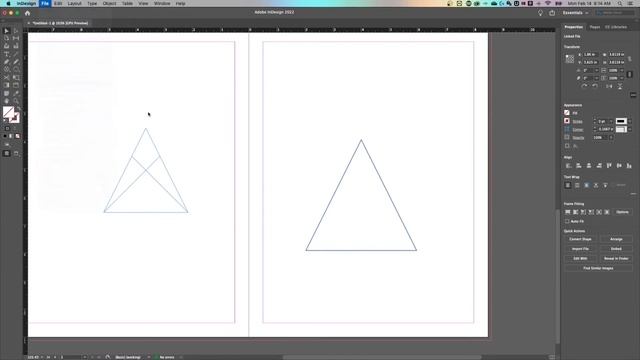Select the Gap tool

coord(16,38)
